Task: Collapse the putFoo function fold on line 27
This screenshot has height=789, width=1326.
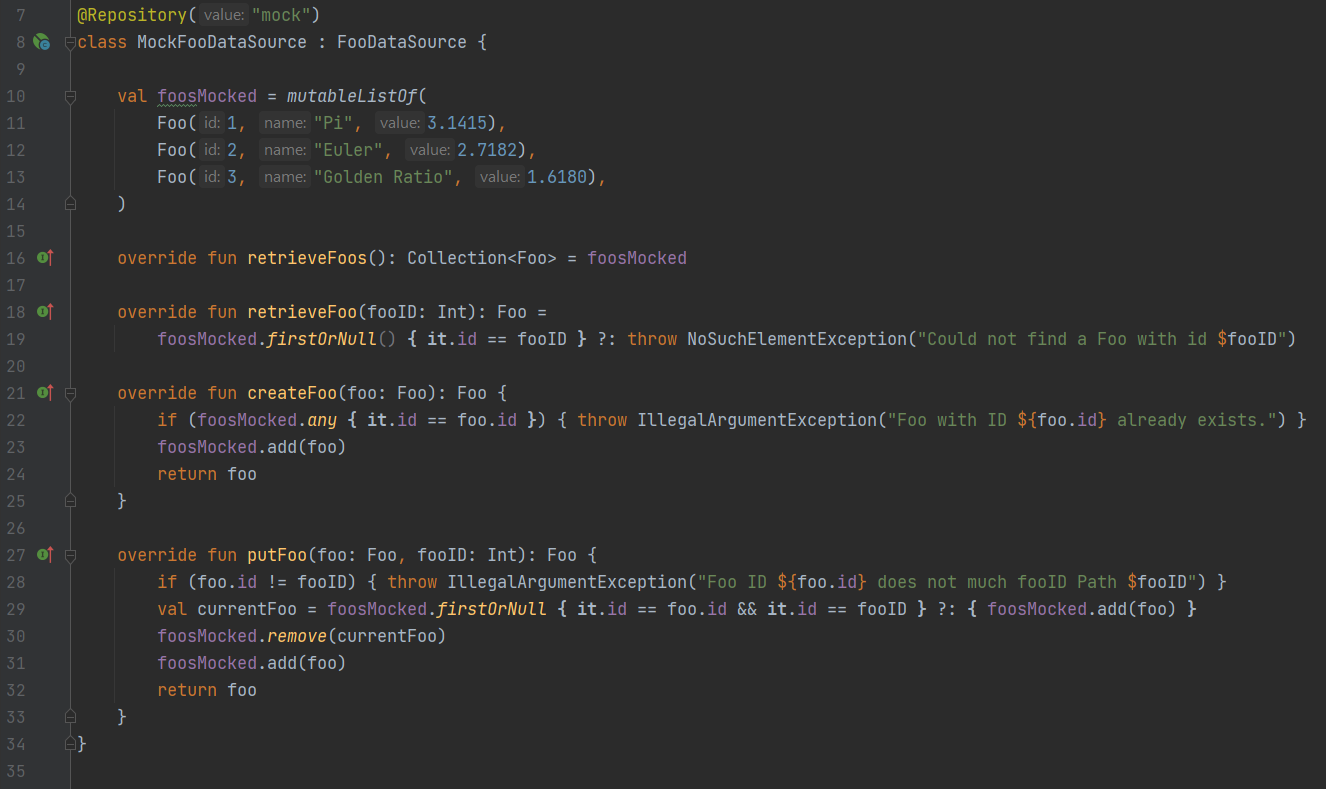Action: [70, 556]
